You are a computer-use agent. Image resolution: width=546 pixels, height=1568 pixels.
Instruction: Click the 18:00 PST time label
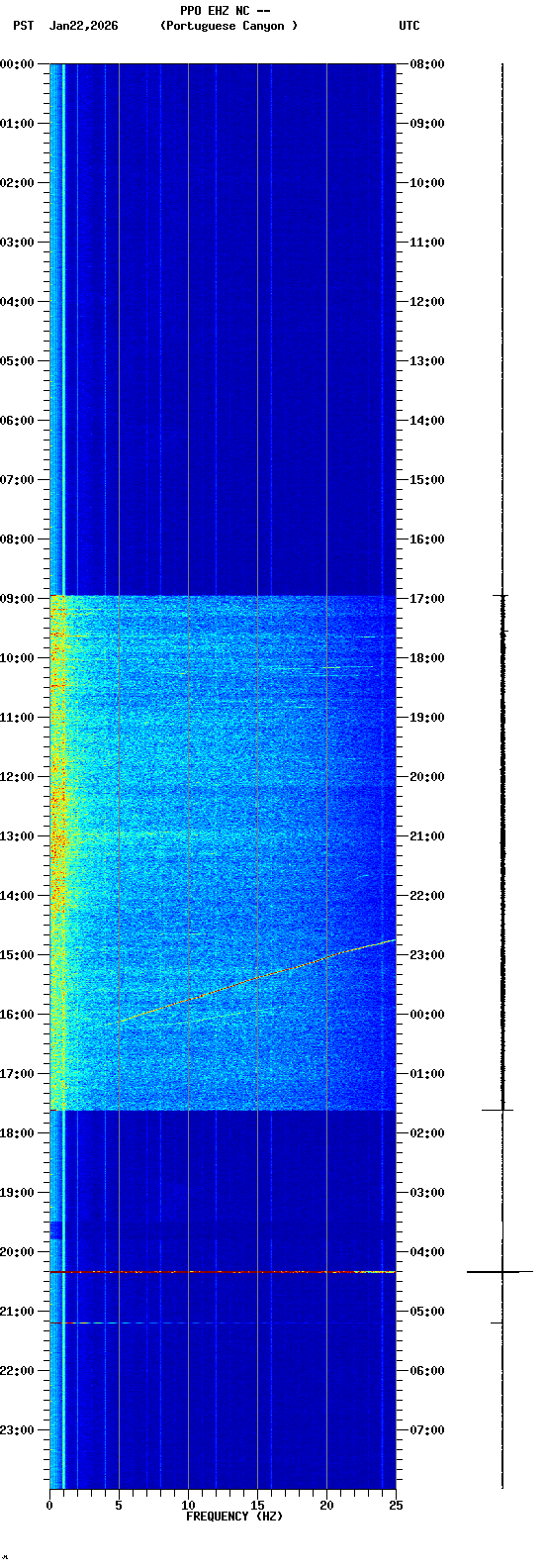[17, 1133]
